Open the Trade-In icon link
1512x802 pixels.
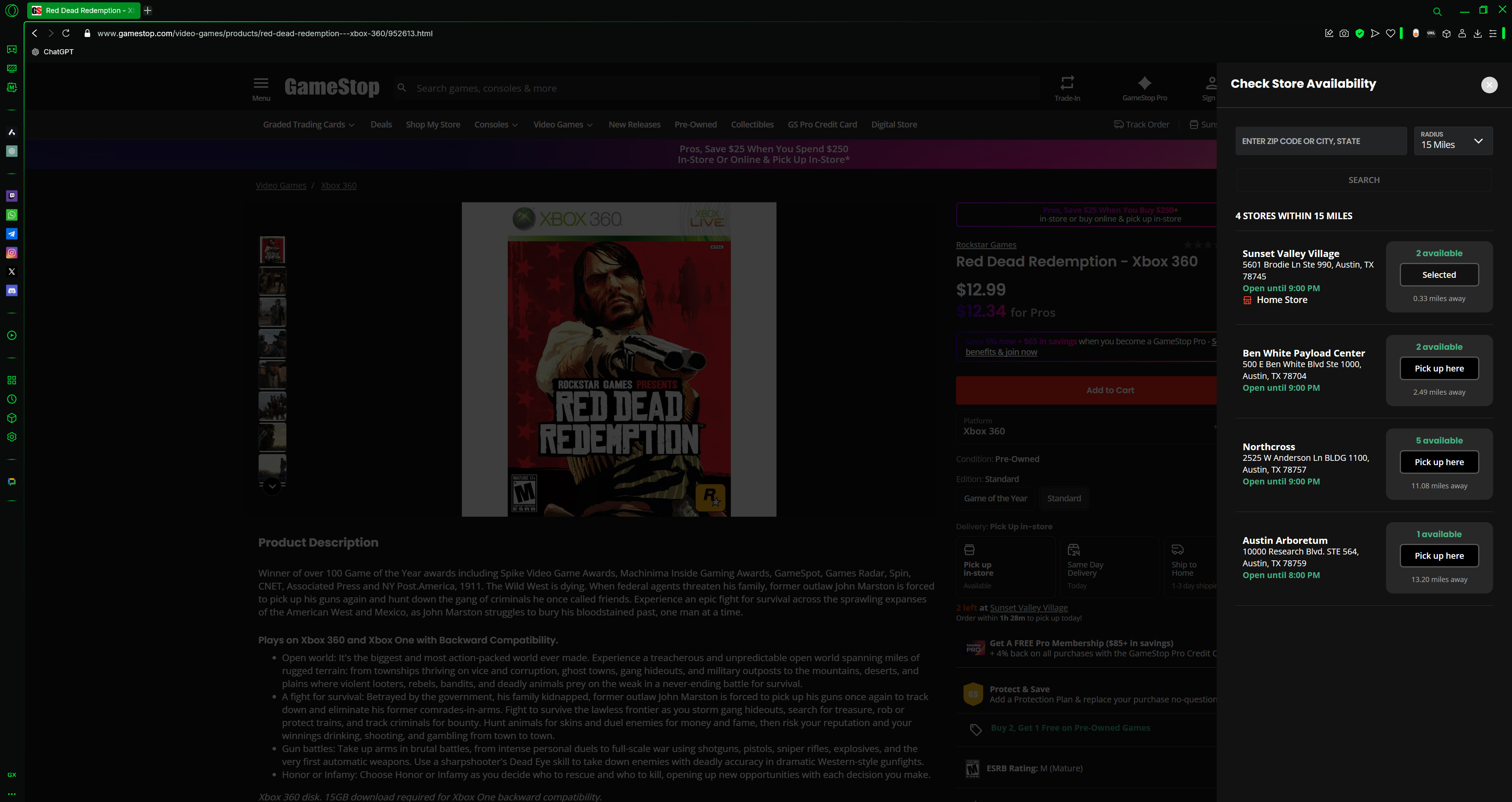point(1067,89)
